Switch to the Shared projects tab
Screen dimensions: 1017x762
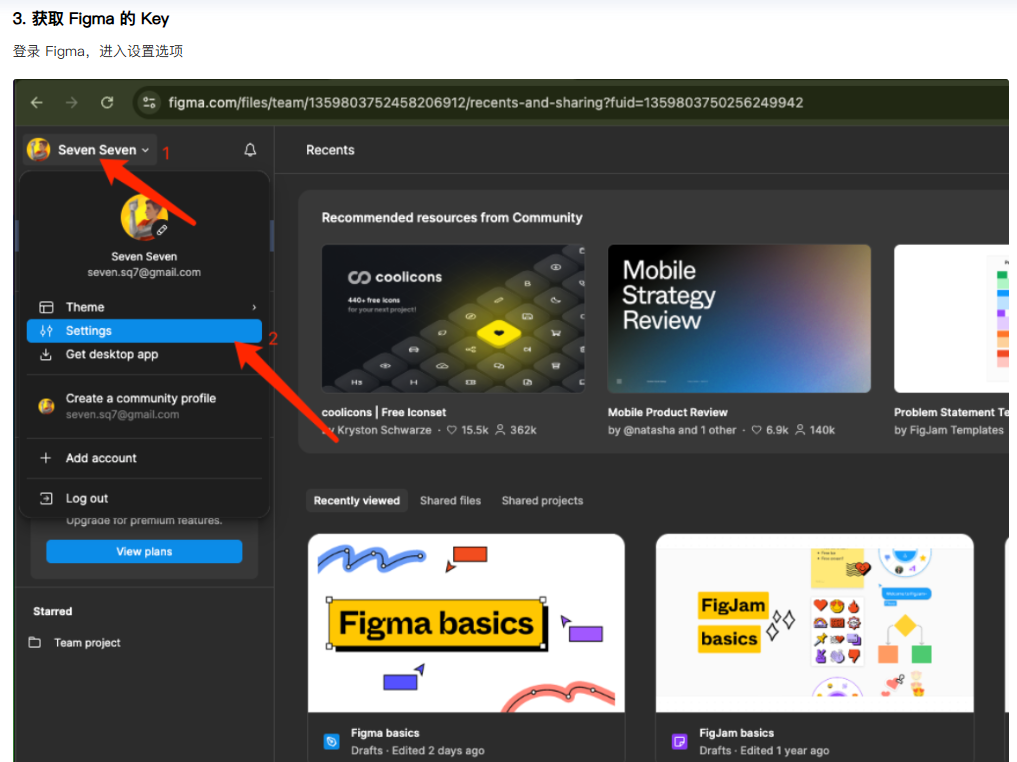[542, 501]
